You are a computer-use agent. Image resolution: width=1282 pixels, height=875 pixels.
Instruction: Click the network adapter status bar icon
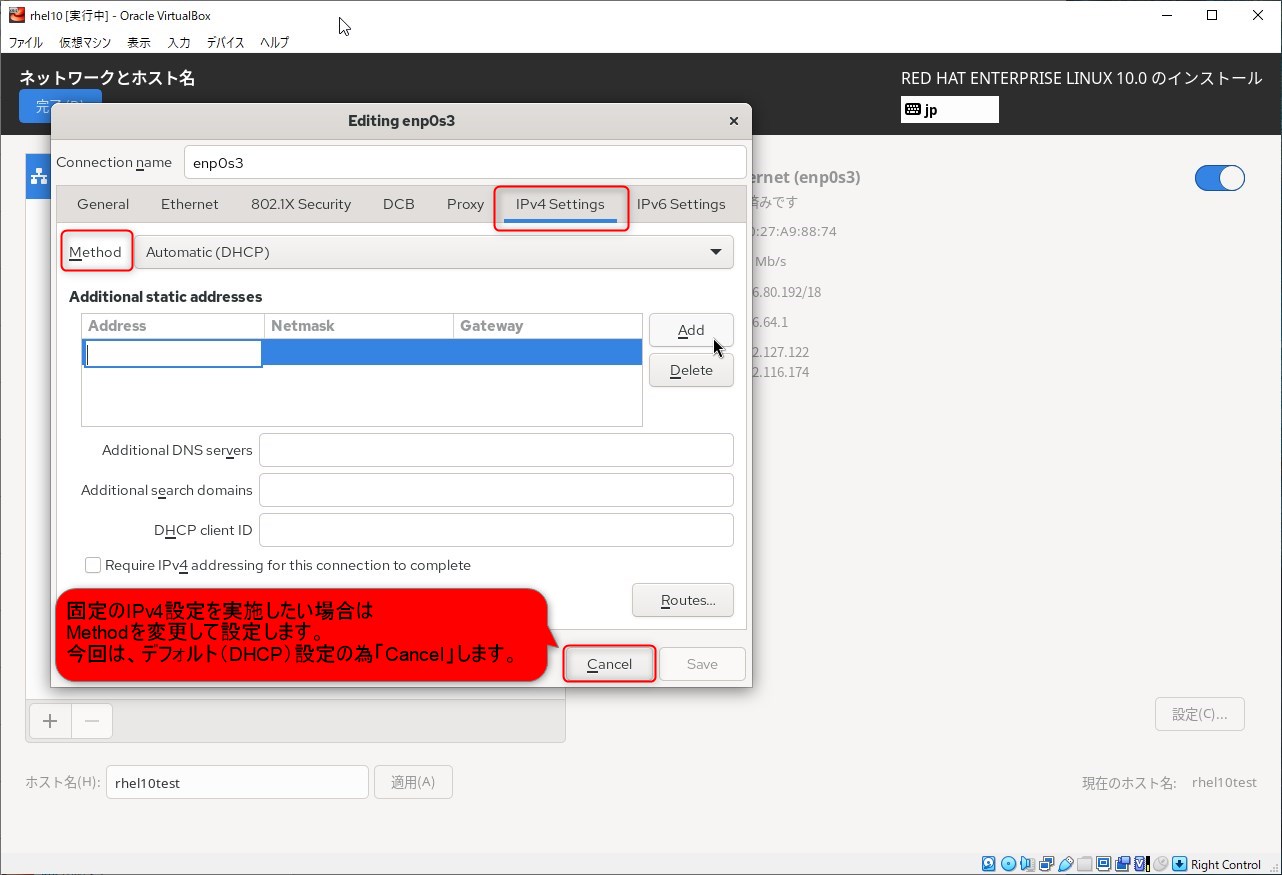pyautogui.click(x=1046, y=864)
